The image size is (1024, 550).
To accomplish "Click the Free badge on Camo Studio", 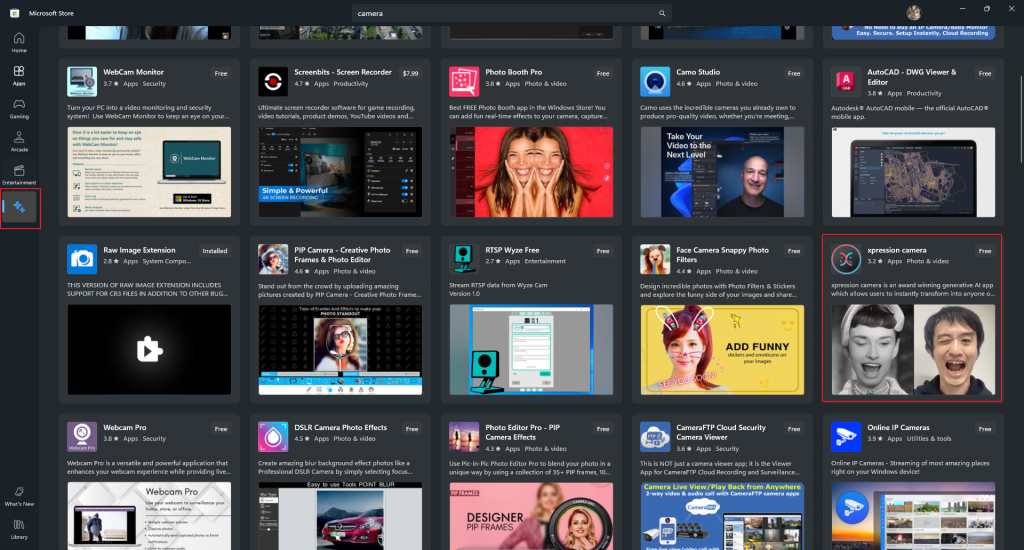I will tap(794, 74).
